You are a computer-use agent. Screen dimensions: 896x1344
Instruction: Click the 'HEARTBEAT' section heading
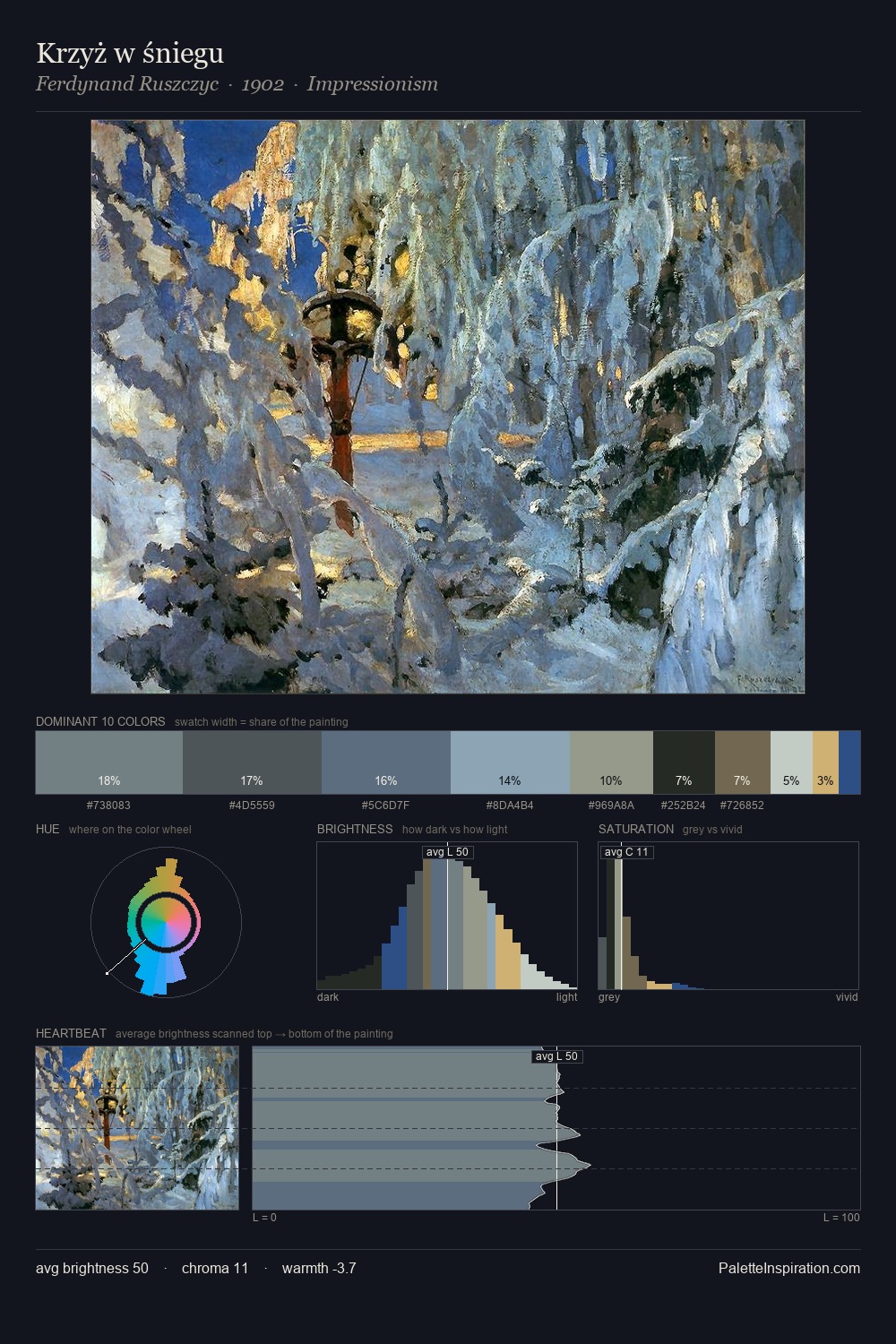(x=71, y=1033)
